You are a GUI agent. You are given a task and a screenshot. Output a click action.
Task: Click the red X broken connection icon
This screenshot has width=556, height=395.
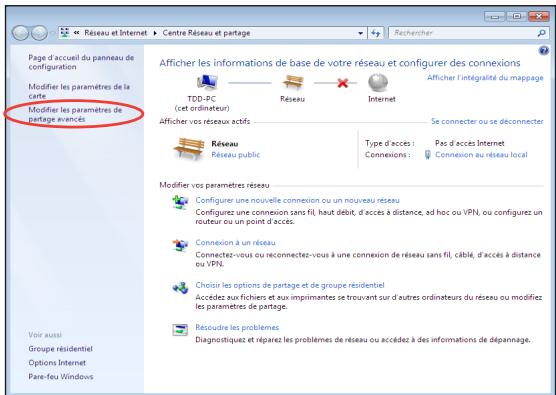[x=343, y=83]
